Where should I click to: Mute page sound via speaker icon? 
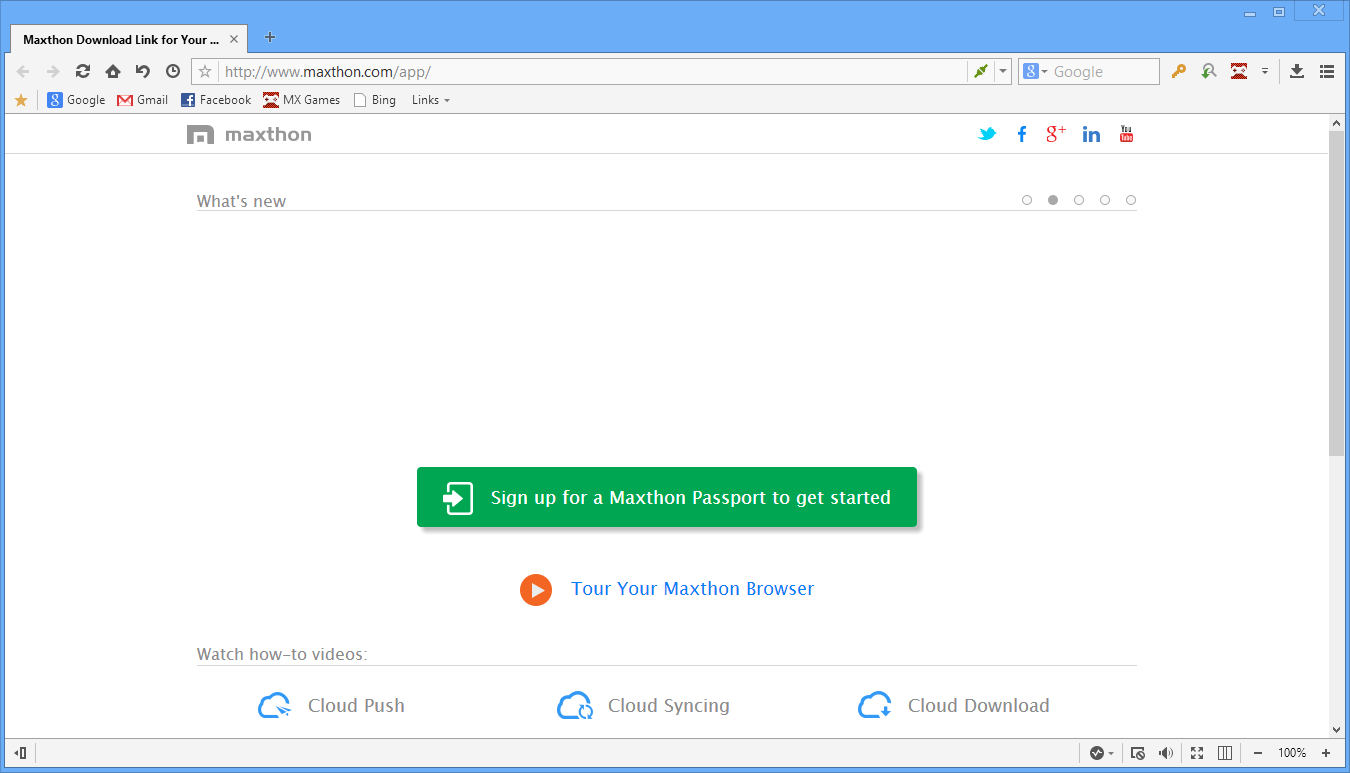(1166, 752)
